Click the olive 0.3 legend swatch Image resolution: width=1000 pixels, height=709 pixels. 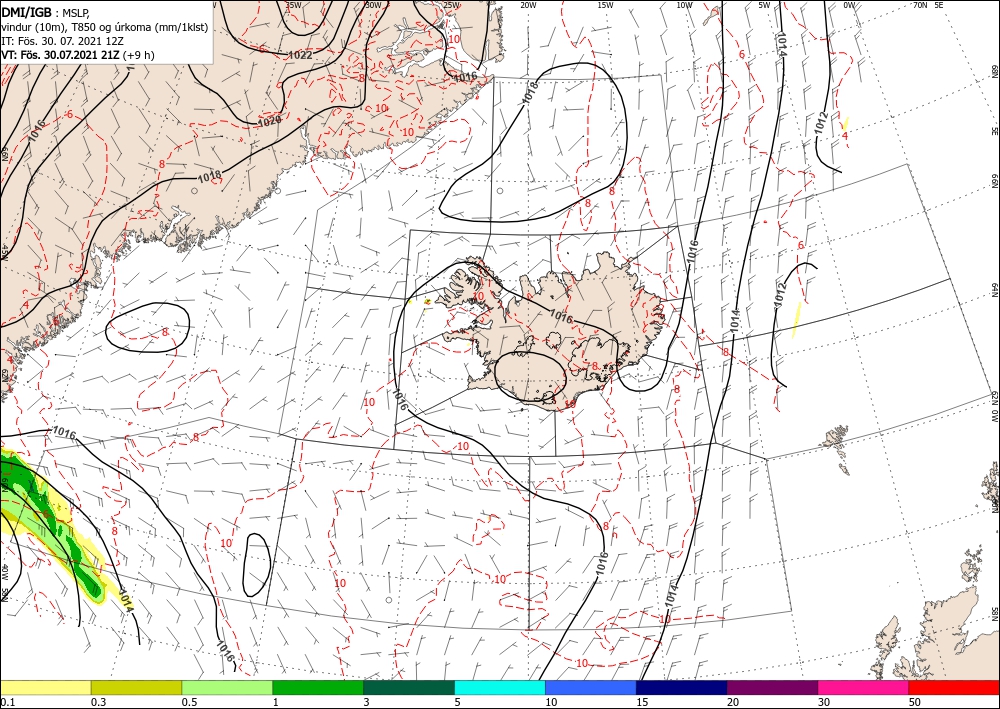[x=136, y=687]
